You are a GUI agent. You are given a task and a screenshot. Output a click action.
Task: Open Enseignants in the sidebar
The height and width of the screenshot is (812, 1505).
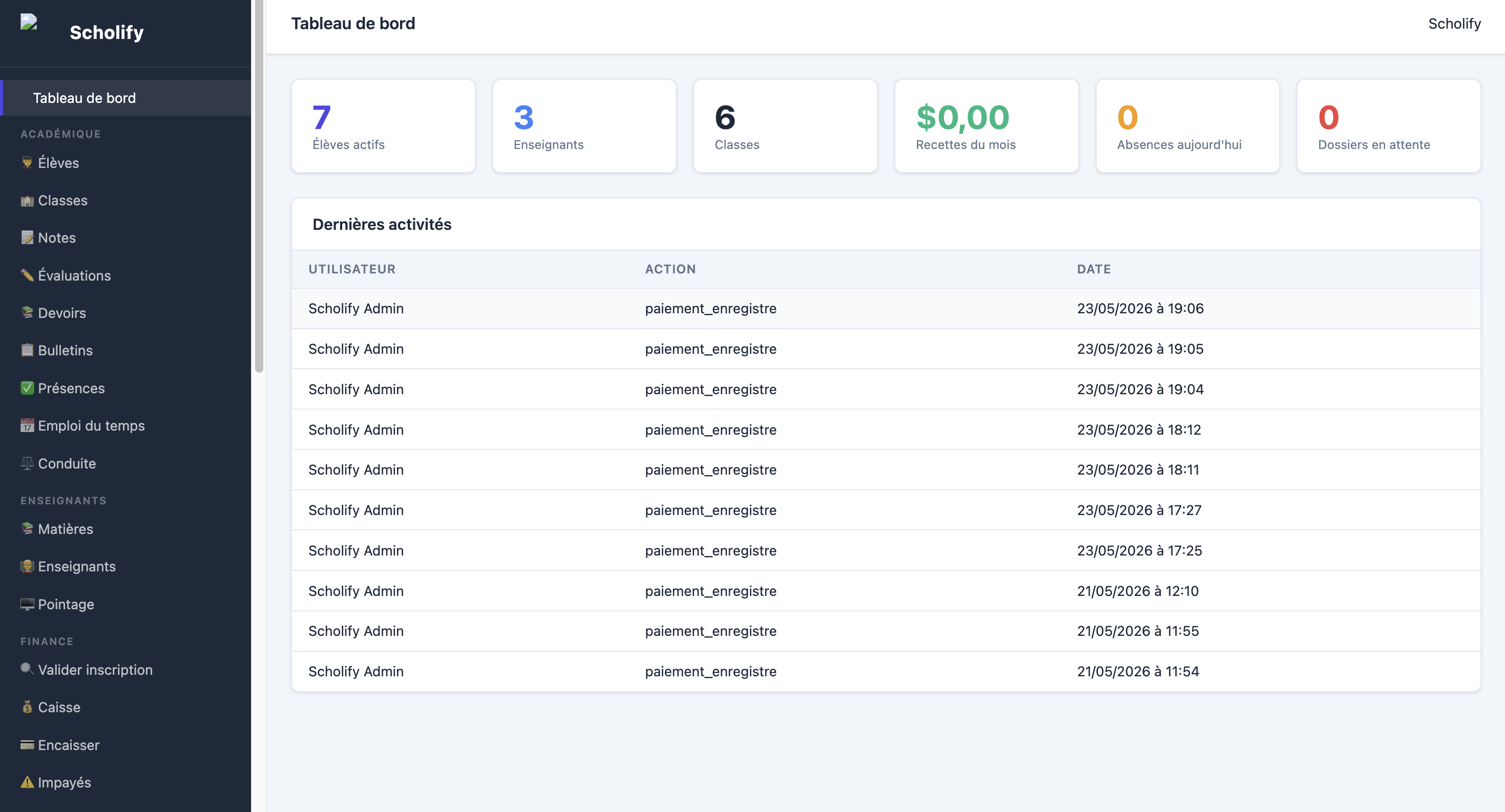click(x=126, y=566)
